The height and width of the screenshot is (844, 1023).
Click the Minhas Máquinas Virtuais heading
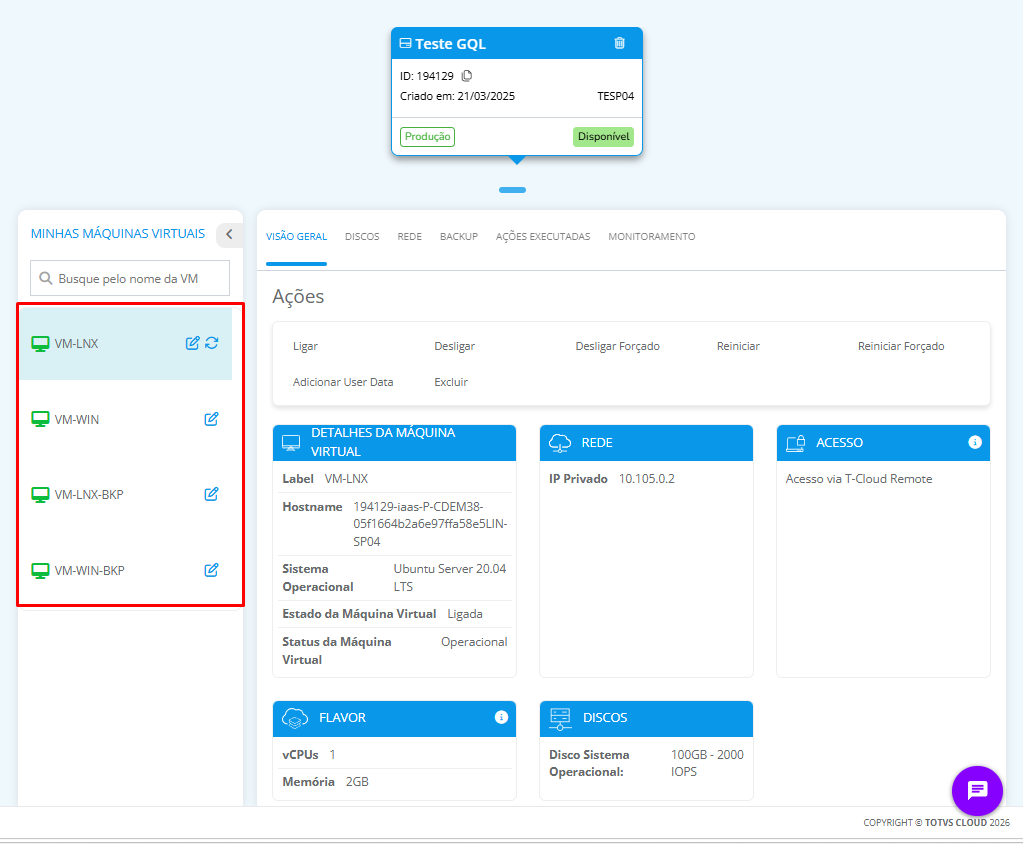point(117,234)
